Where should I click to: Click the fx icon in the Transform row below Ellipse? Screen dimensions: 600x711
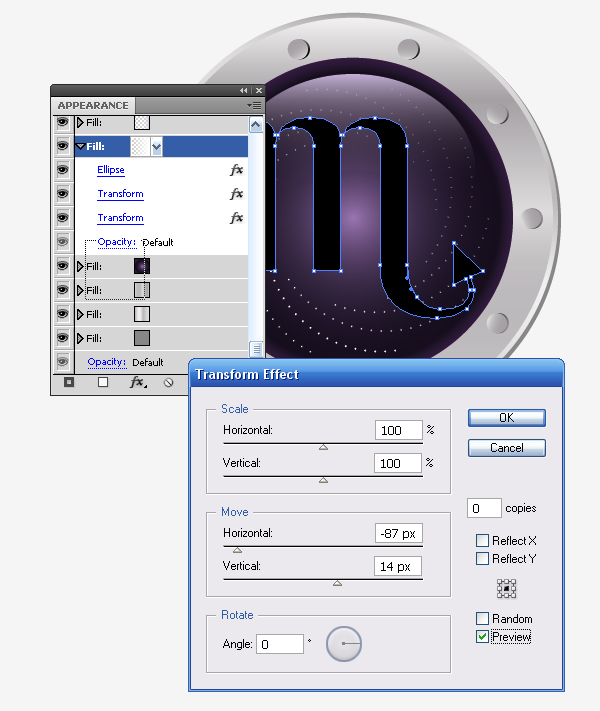[236, 194]
